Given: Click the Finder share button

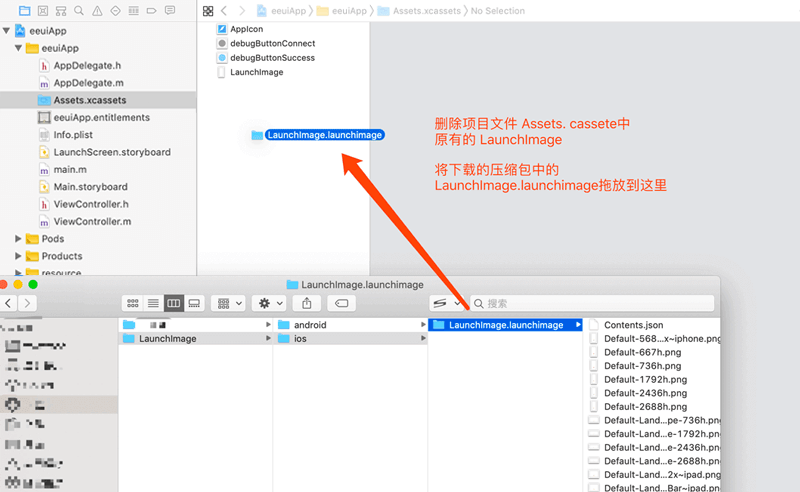Looking at the screenshot, I should (307, 303).
